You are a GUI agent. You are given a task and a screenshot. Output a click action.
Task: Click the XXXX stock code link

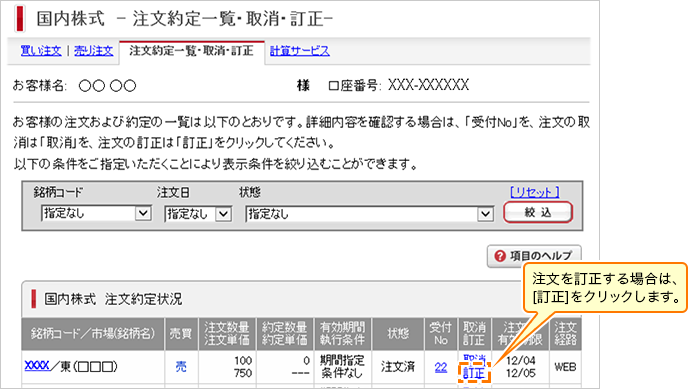coord(37,365)
